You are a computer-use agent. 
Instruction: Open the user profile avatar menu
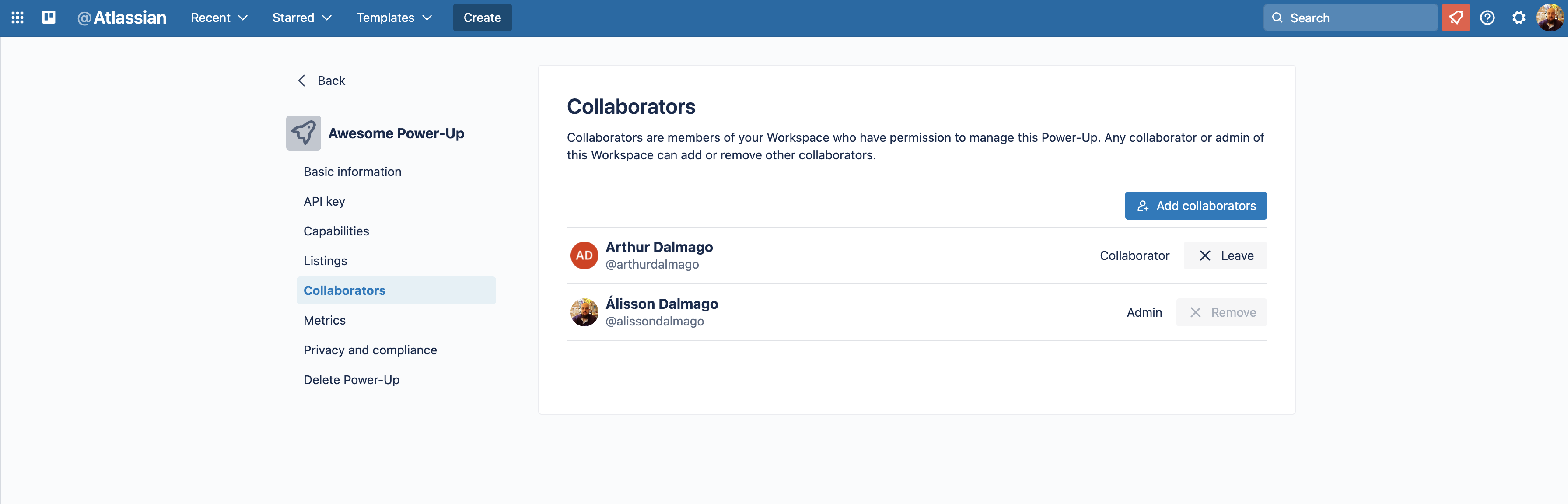pyautogui.click(x=1550, y=17)
